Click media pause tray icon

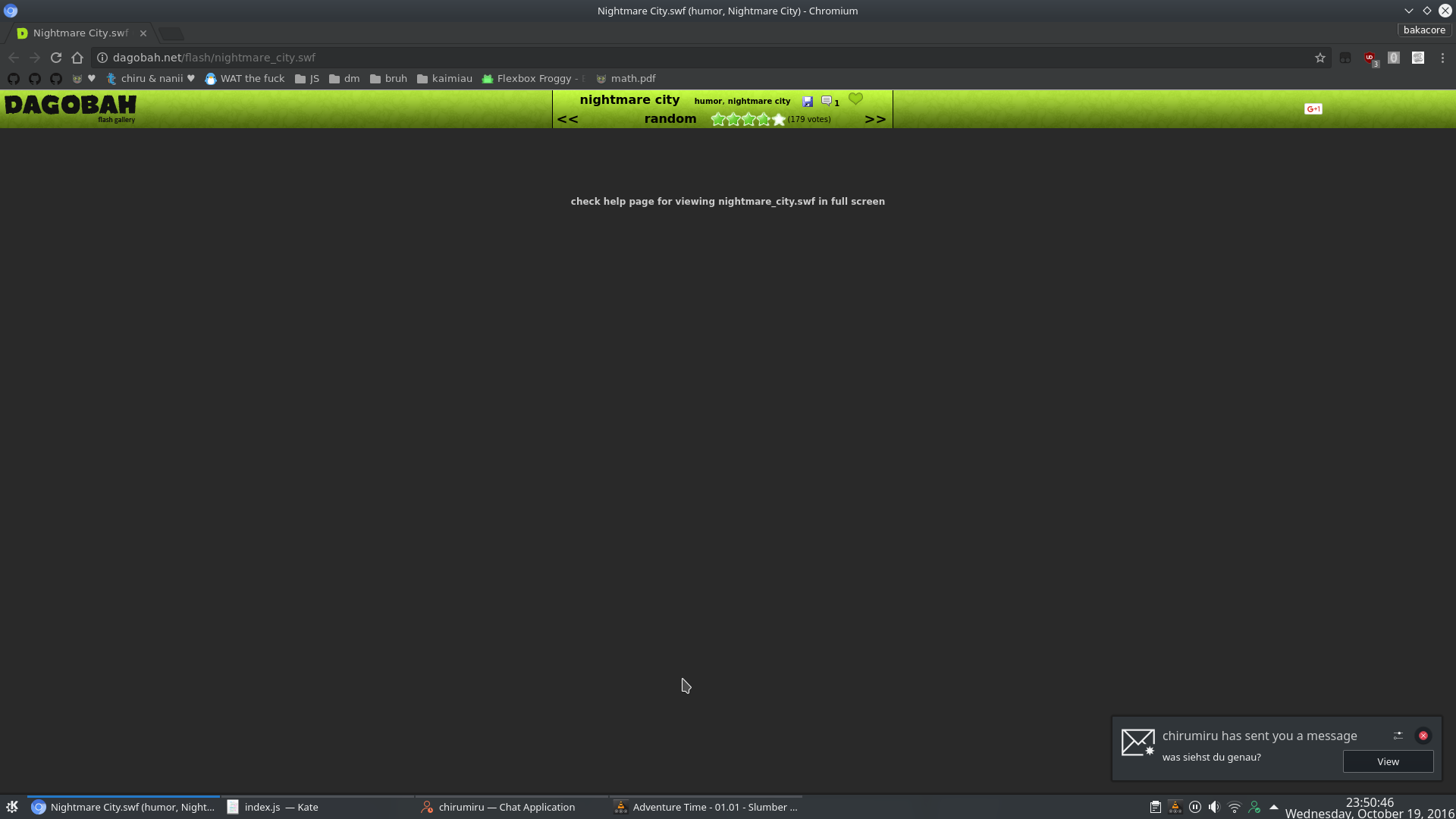point(1194,807)
